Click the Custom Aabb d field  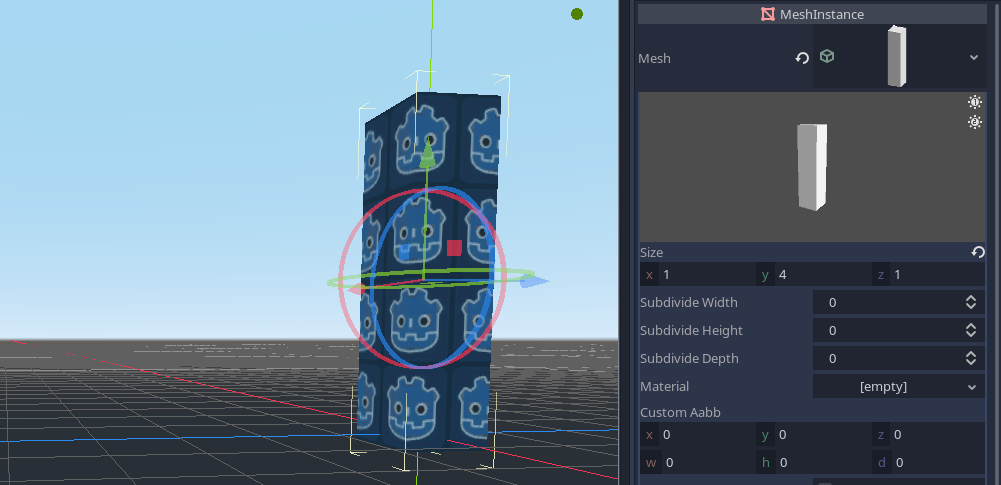929,463
